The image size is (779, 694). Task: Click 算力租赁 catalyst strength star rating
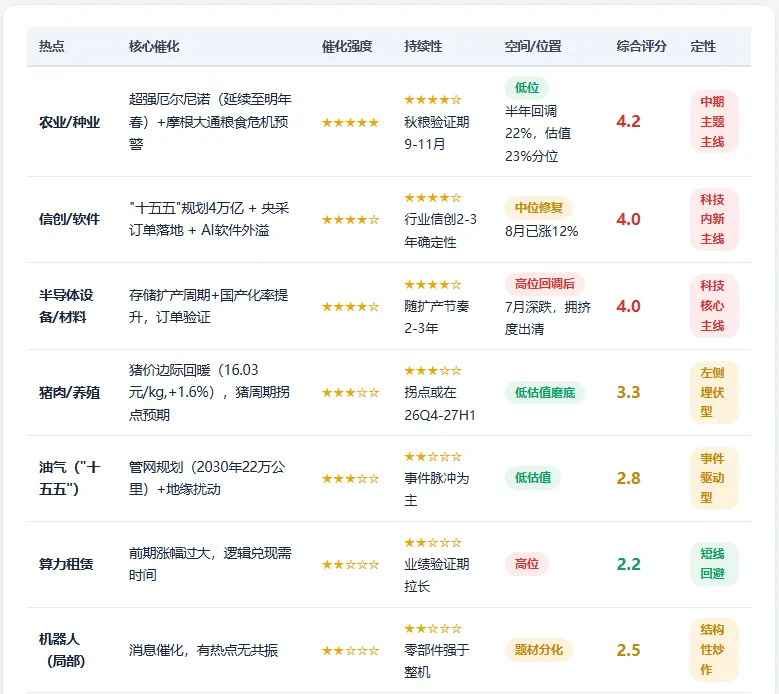(350, 564)
